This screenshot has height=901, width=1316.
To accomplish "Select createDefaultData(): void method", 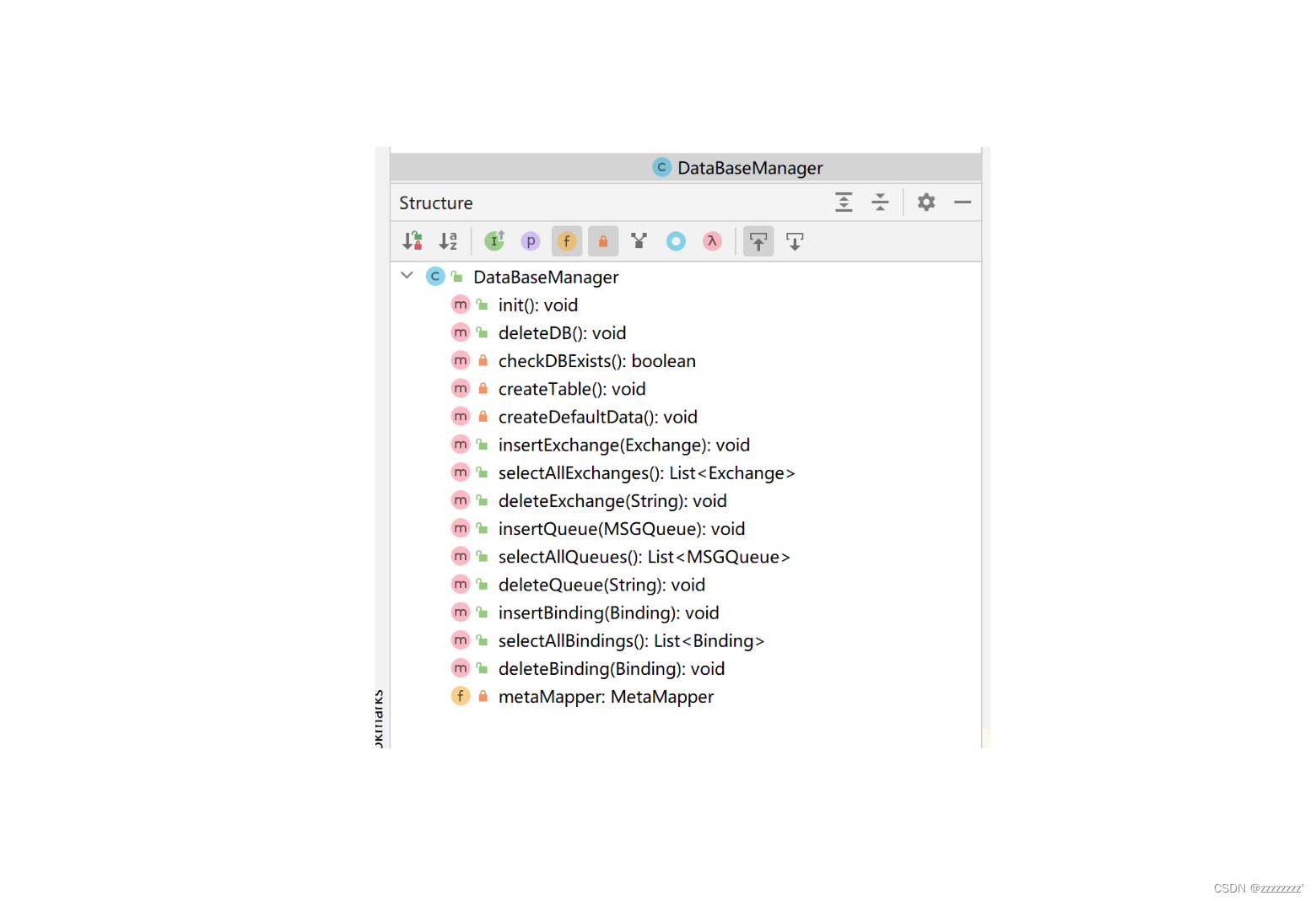I will [x=598, y=417].
